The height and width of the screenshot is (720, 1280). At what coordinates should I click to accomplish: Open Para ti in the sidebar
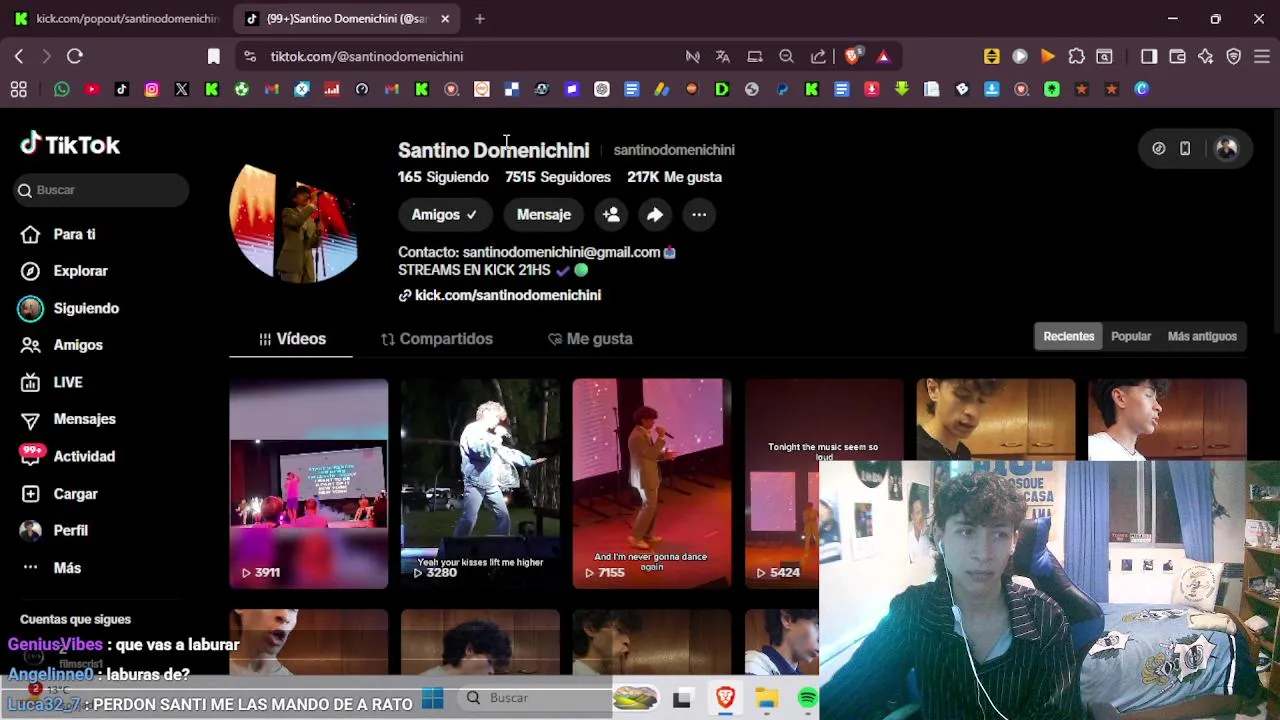pos(60,234)
